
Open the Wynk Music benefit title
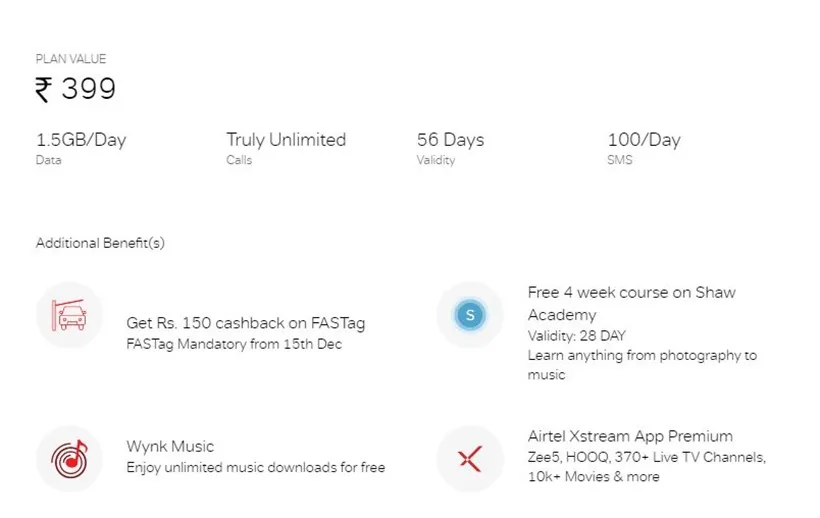coord(170,446)
